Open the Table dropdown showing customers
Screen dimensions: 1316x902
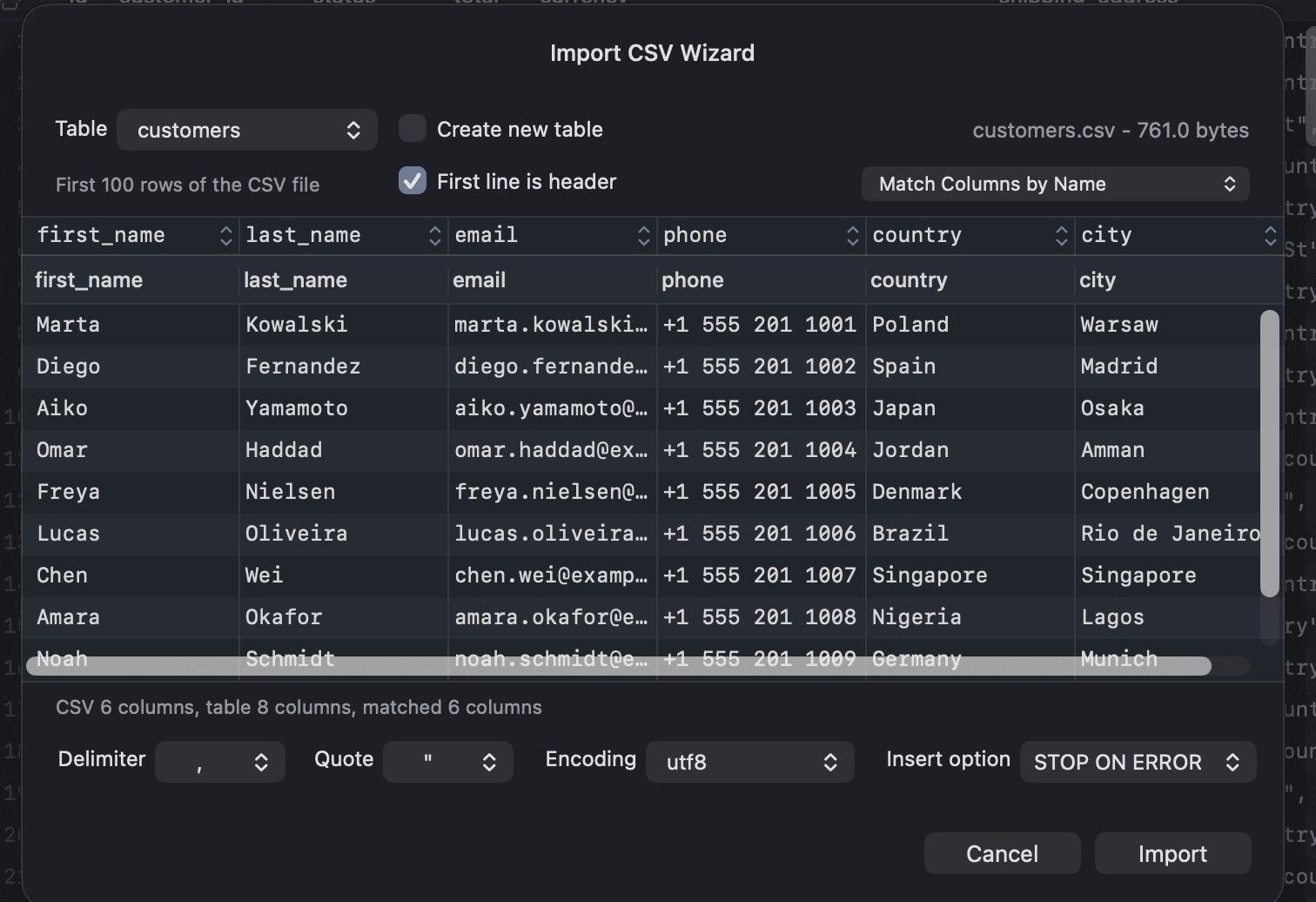click(x=247, y=130)
